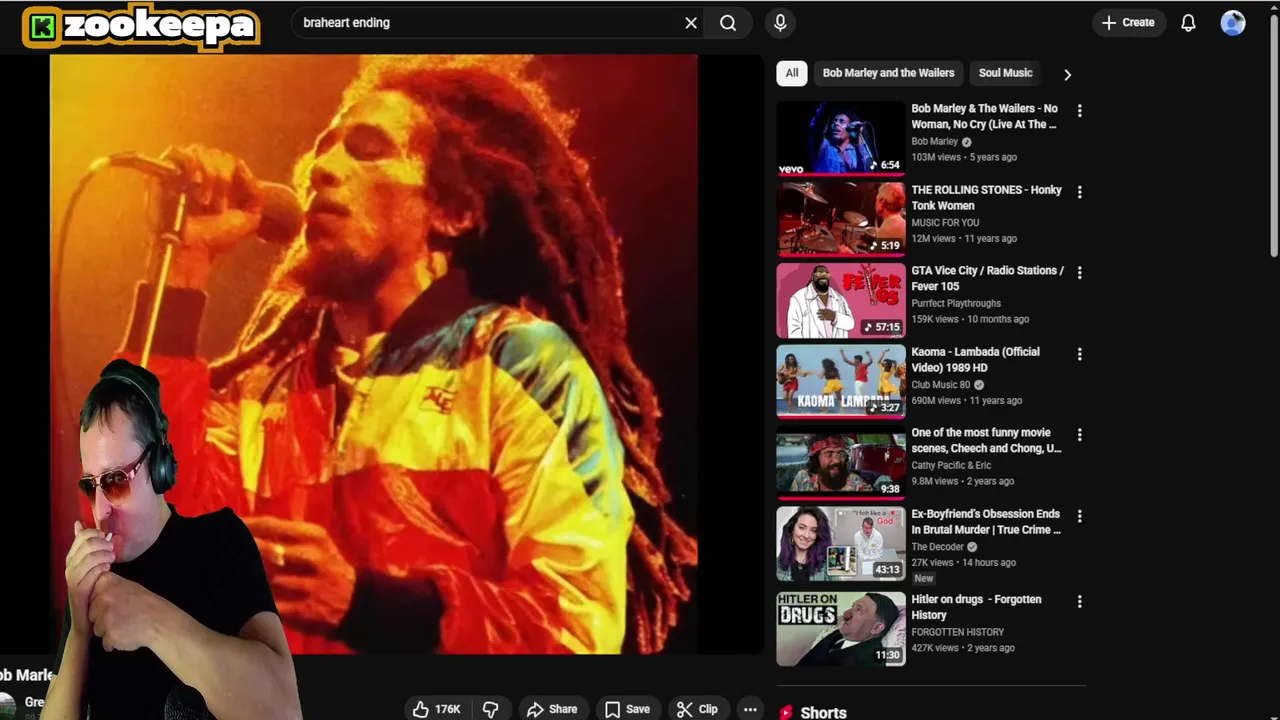Open title 'One of the most funny movie scenes'

(x=987, y=440)
